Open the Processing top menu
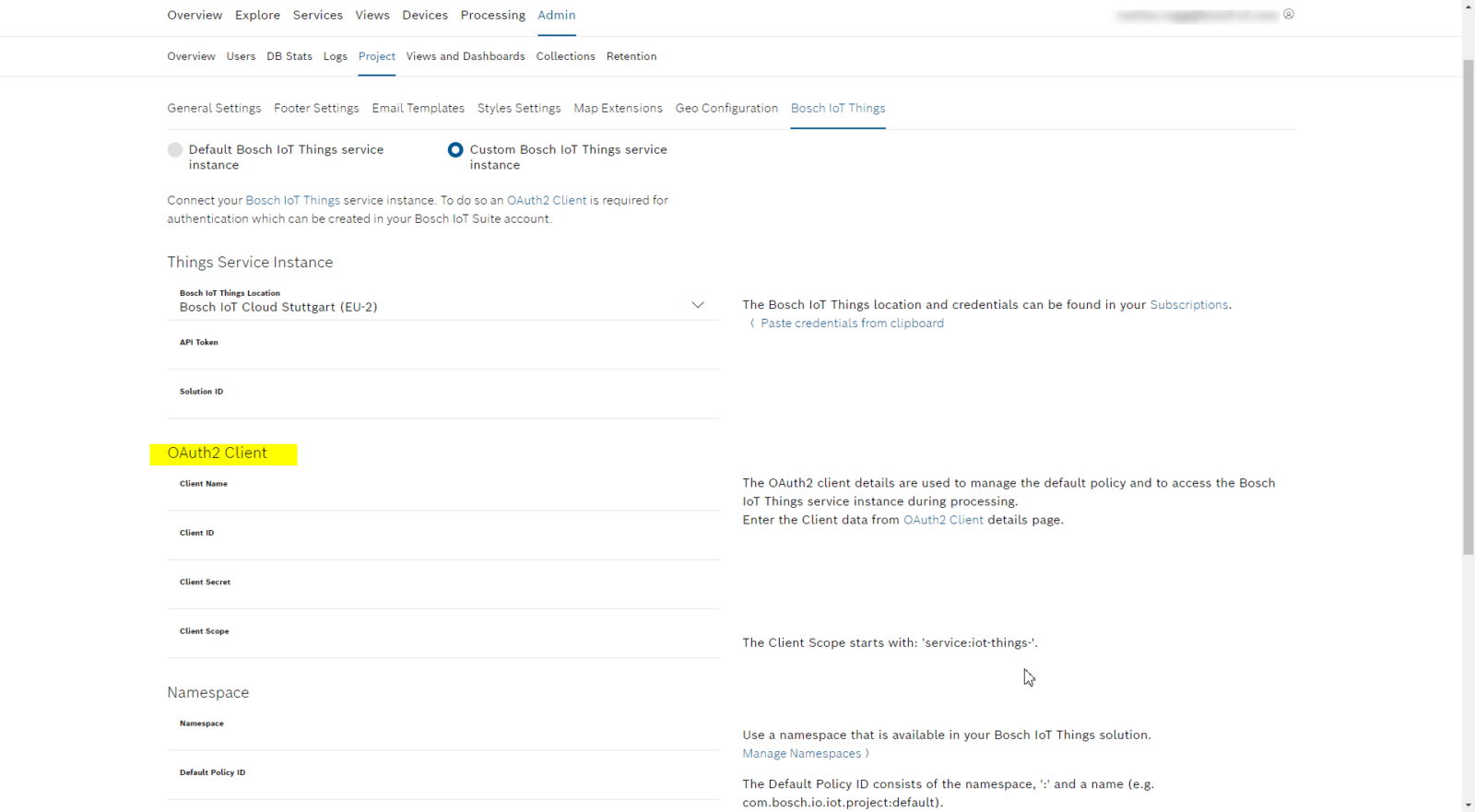 point(492,16)
